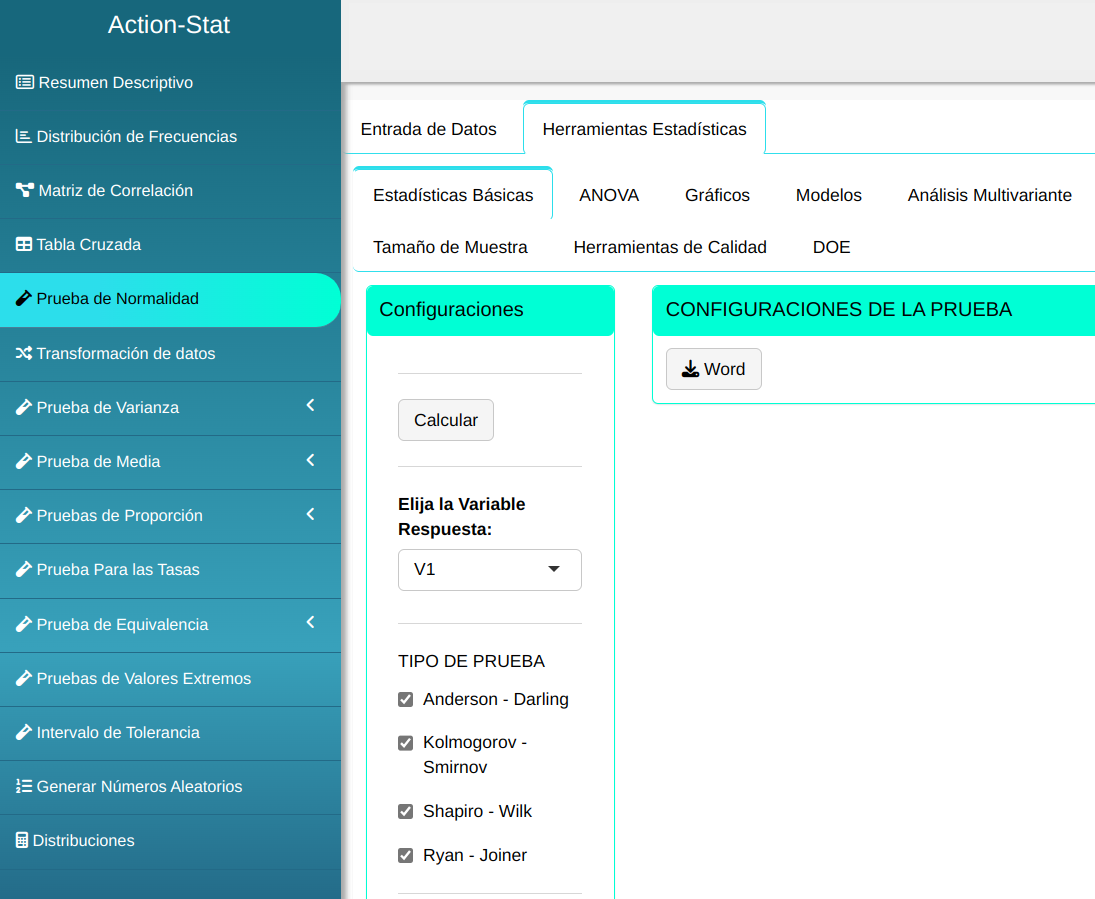1095x899 pixels.
Task: Toggle the Shapiro - Wilk checkbox
Action: click(405, 811)
